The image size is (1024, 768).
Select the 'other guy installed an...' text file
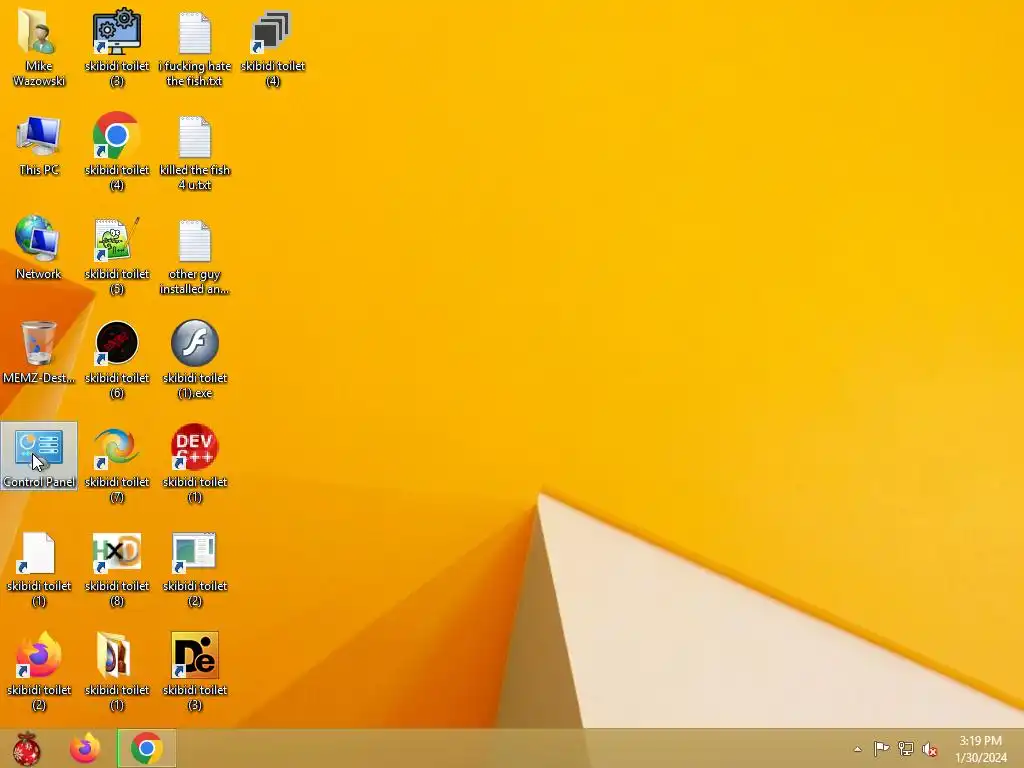[195, 256]
